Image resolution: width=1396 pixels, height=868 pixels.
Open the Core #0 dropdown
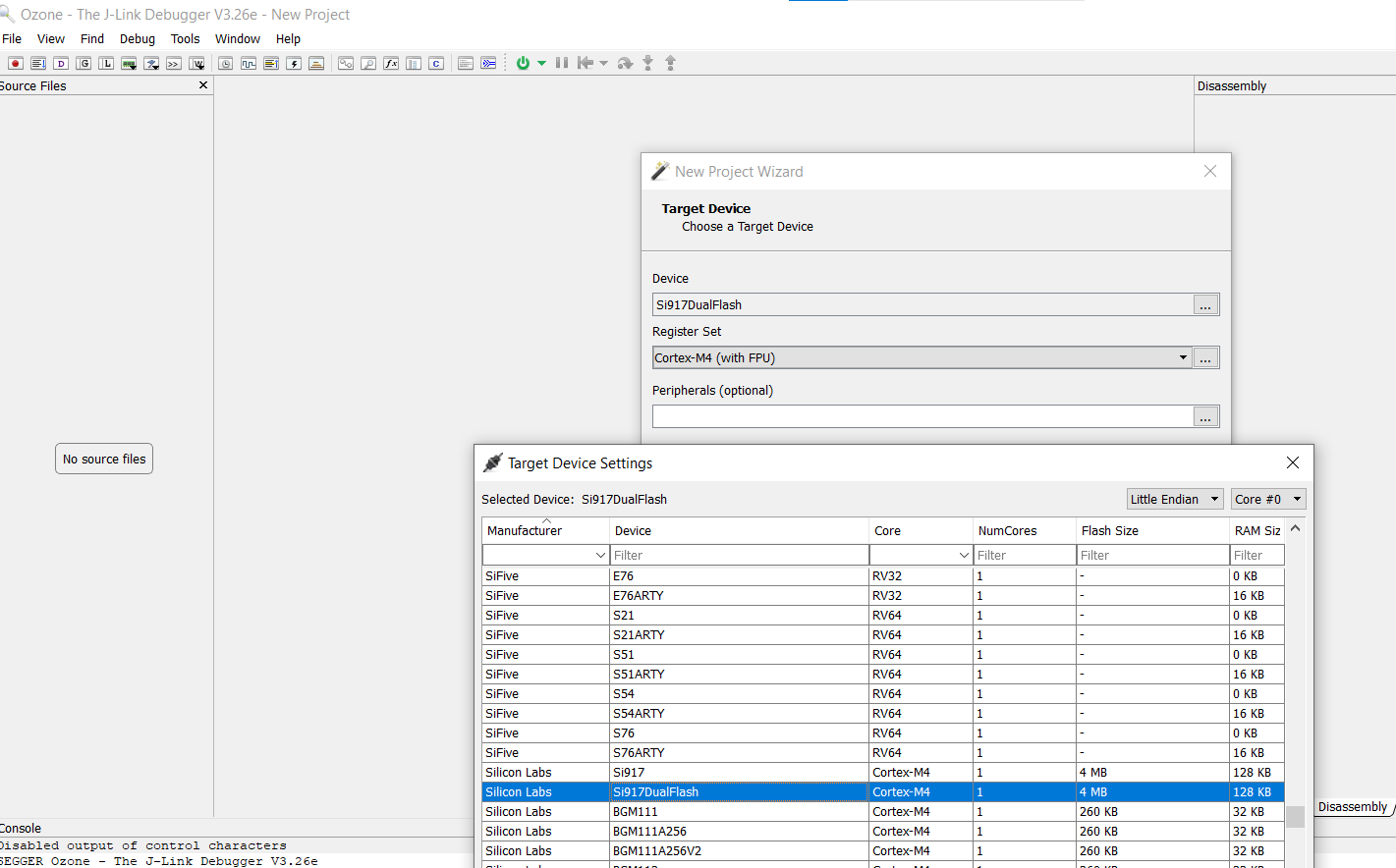tap(1268, 499)
